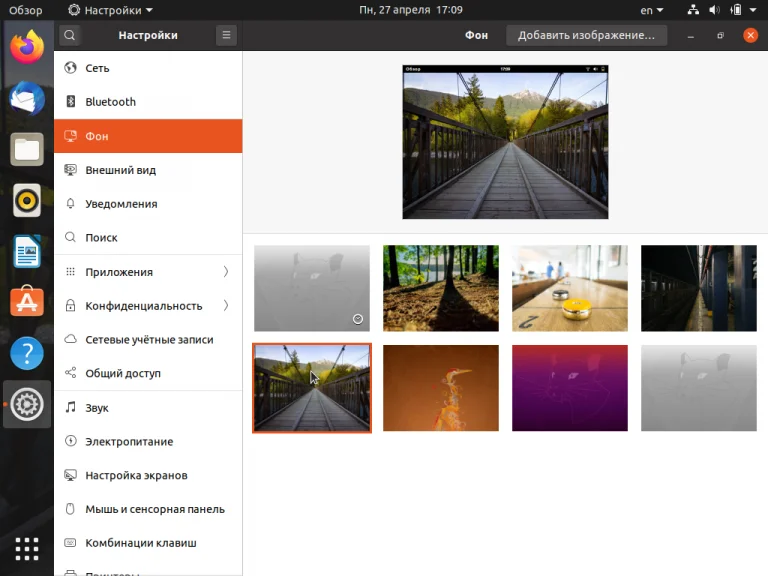Open the Bluetooth settings section

[110, 102]
